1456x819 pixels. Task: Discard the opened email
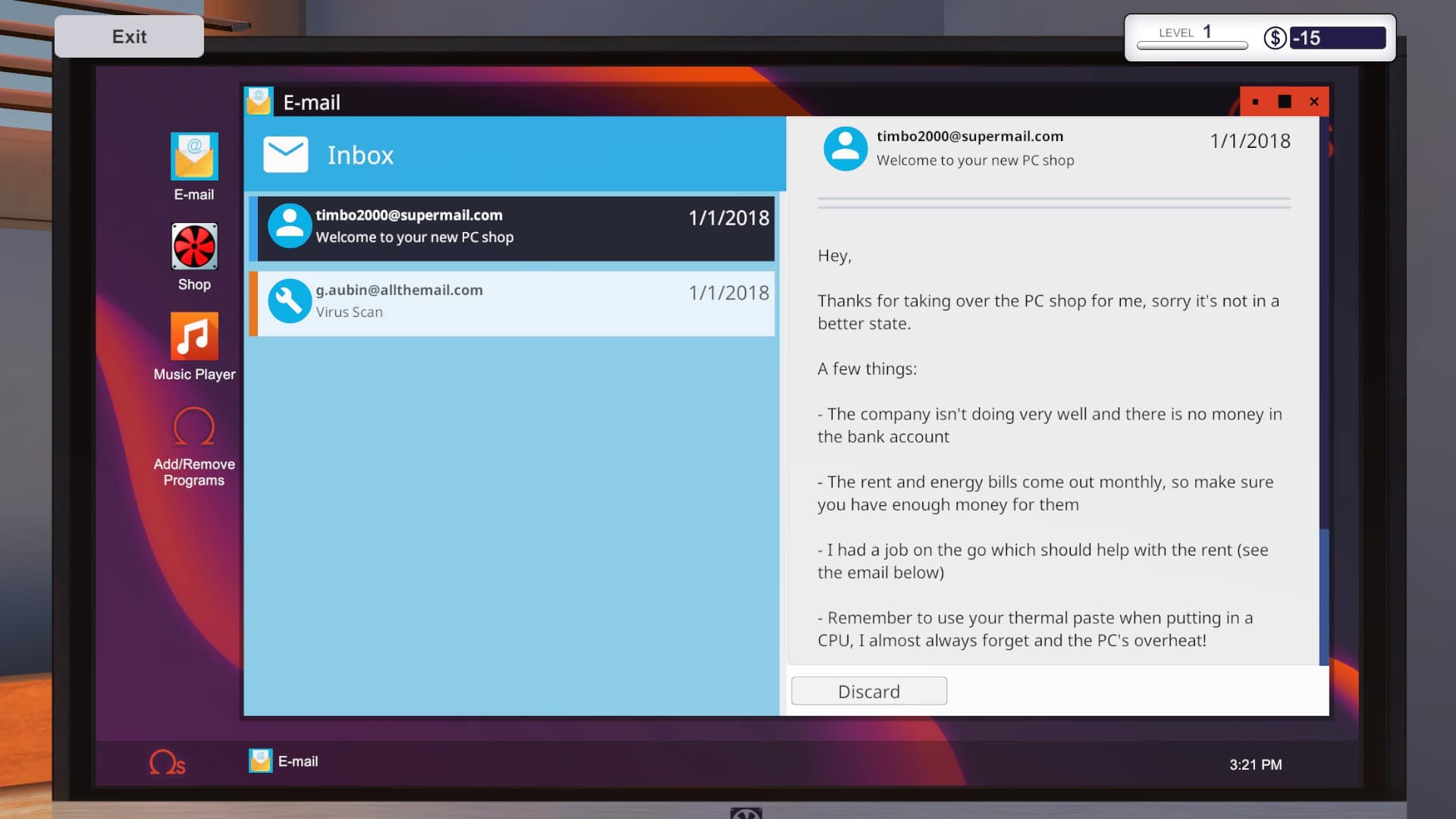(x=869, y=691)
